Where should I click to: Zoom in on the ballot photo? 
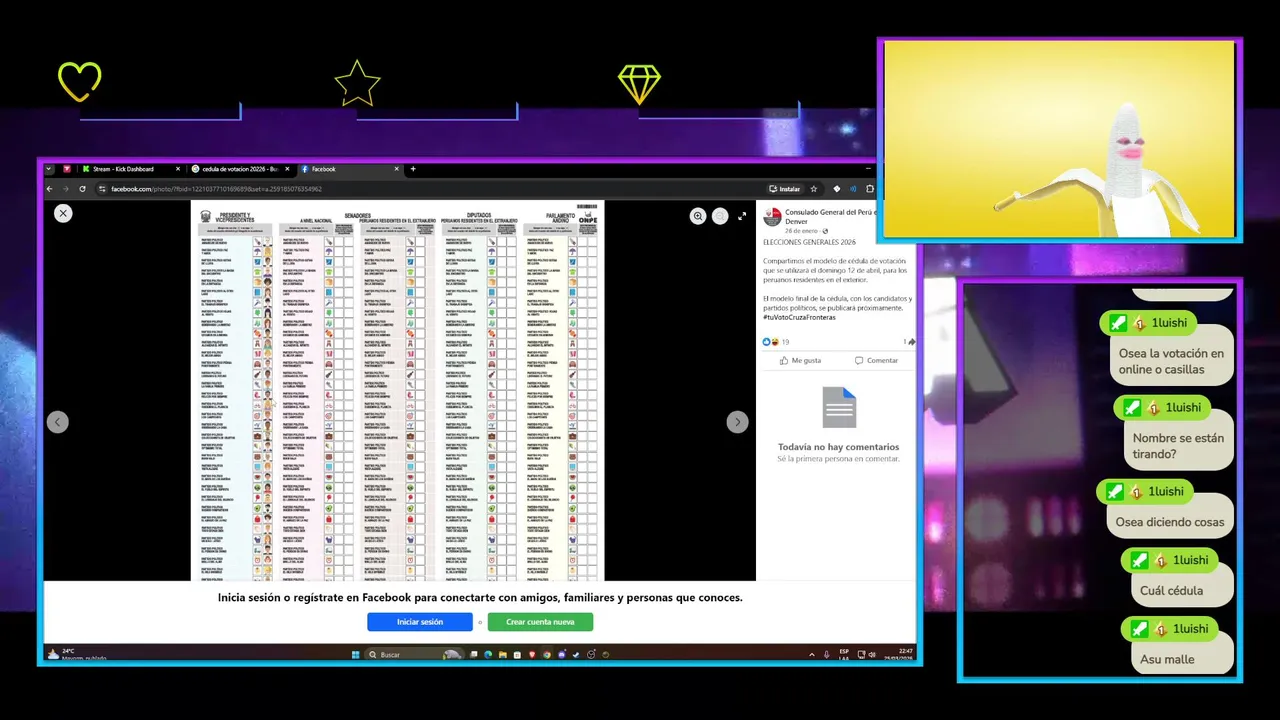click(x=698, y=216)
